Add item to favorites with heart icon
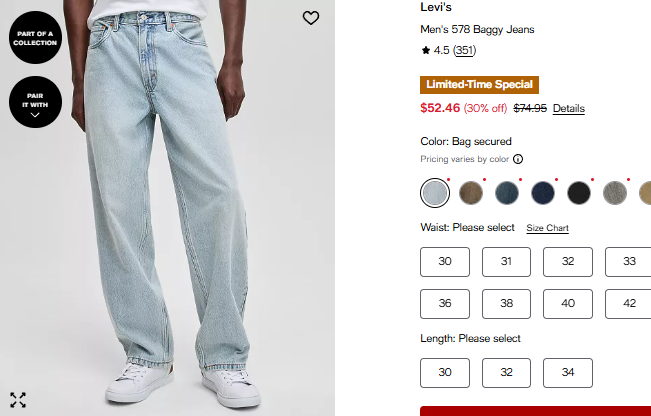The height and width of the screenshot is (416, 651). [x=311, y=18]
